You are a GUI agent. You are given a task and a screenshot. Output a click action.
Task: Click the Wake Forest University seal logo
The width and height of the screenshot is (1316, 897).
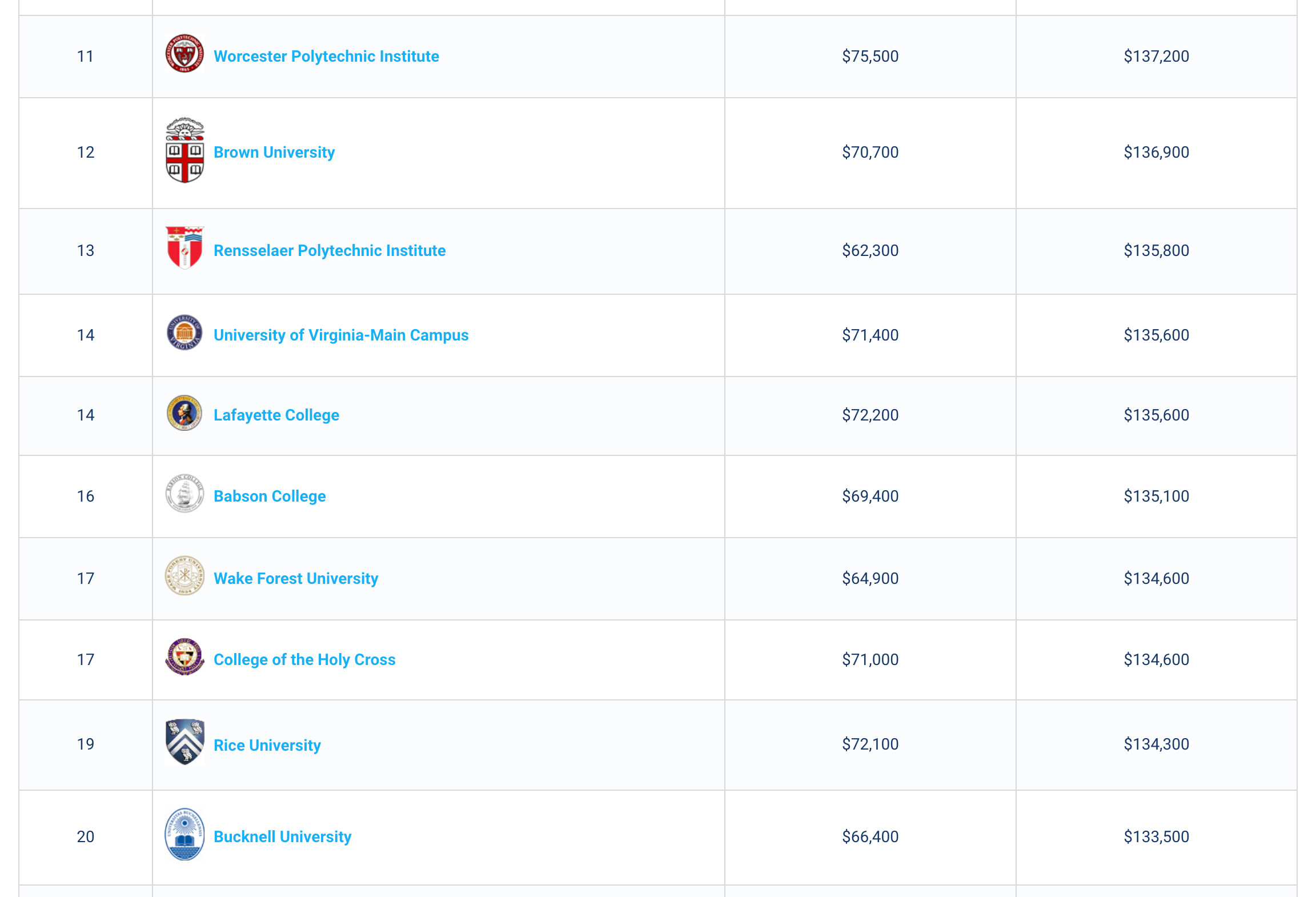tap(184, 576)
